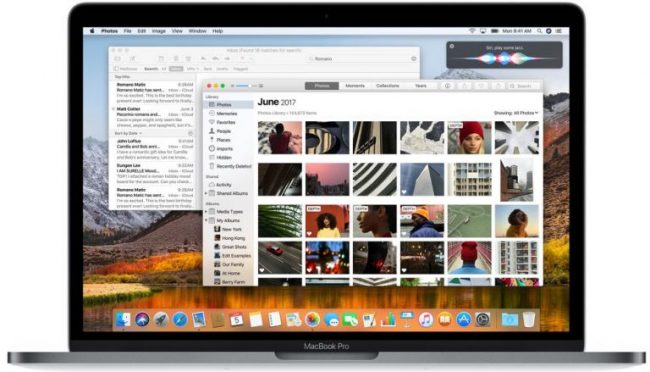The height and width of the screenshot is (372, 650).
Task: Open the New York album
Action: 232,229
